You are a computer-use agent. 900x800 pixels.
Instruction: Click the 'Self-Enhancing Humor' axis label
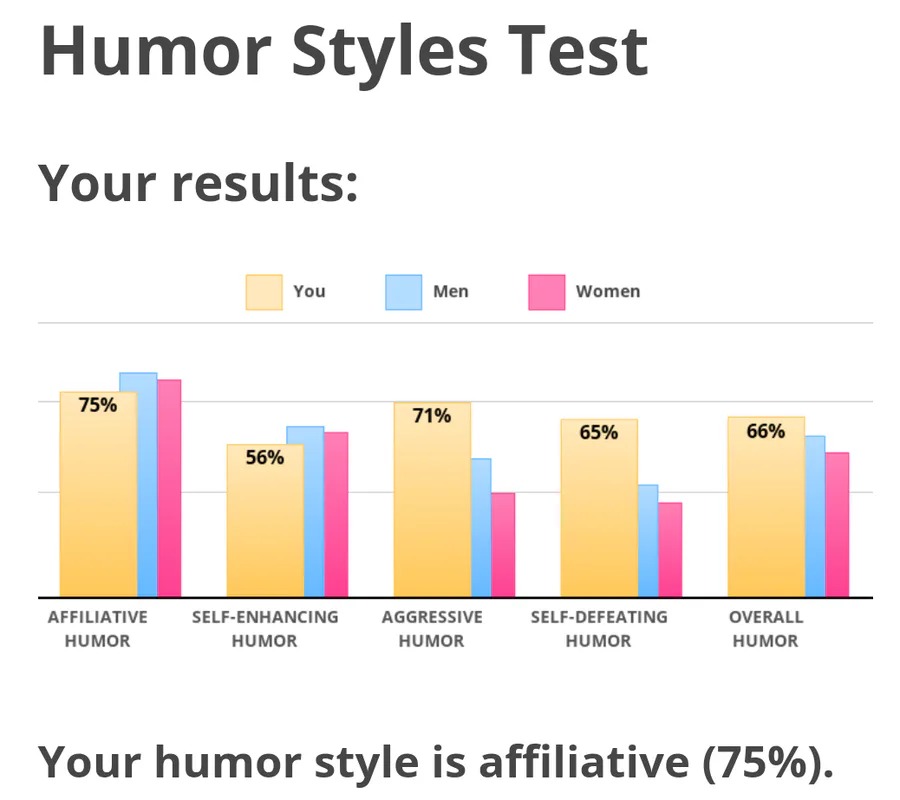(x=265, y=629)
